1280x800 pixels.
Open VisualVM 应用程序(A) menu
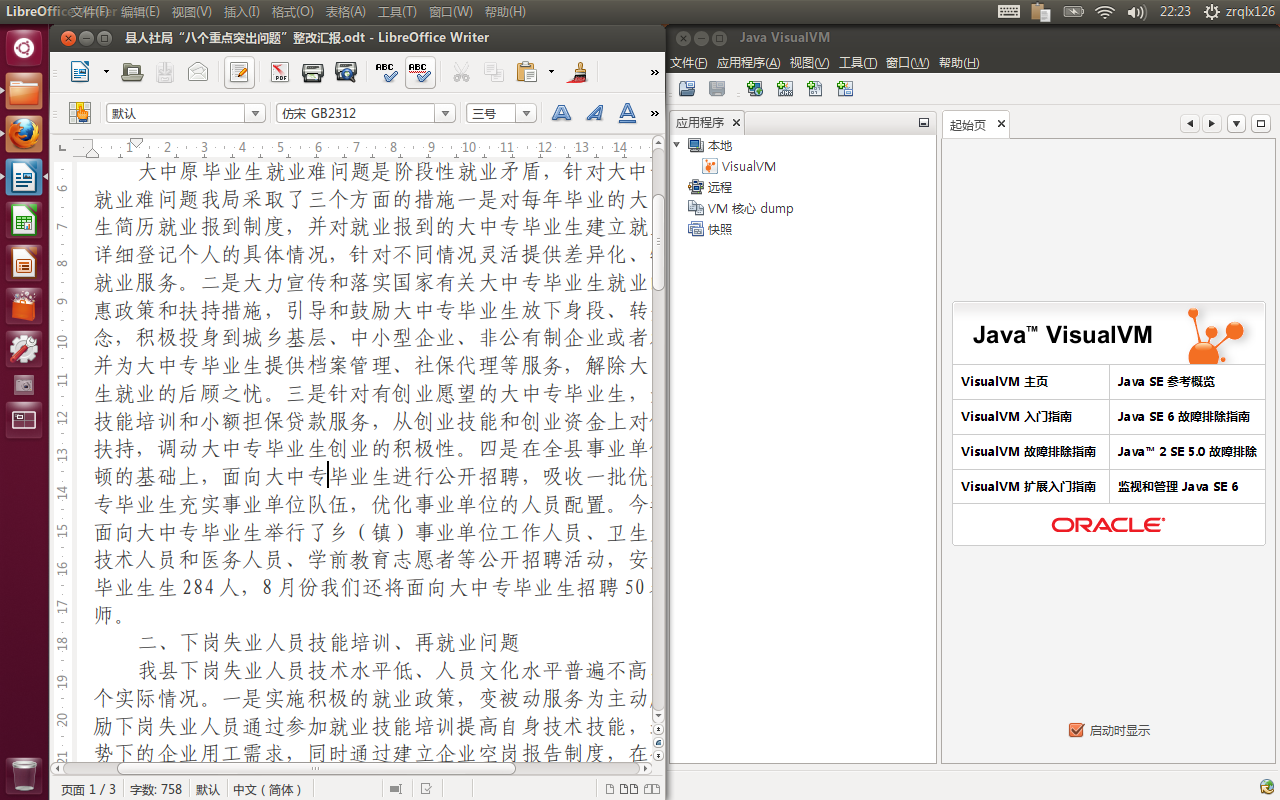coord(748,63)
